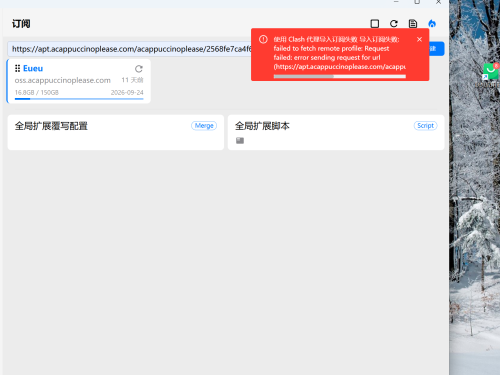Click the '11 天前' update time
Screen dimensions: 500x375
(x=132, y=80)
